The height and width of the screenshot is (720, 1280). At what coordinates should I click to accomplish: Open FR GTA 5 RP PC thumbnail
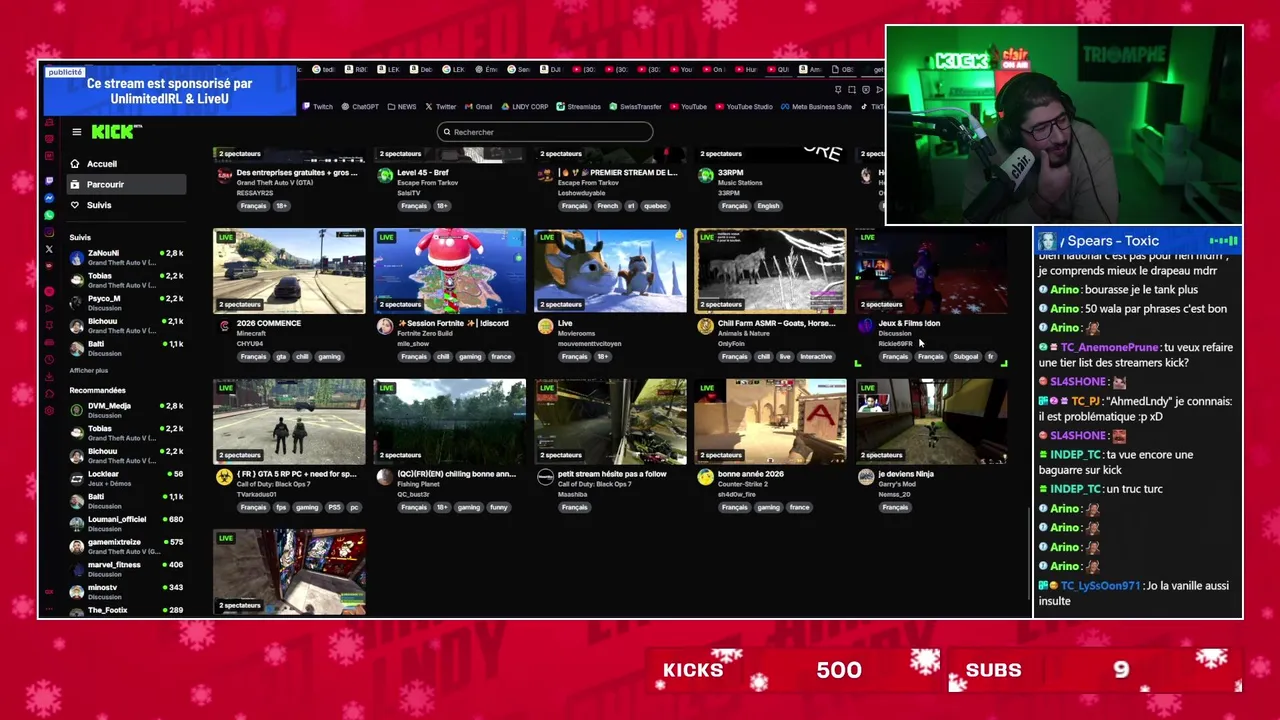pos(289,422)
